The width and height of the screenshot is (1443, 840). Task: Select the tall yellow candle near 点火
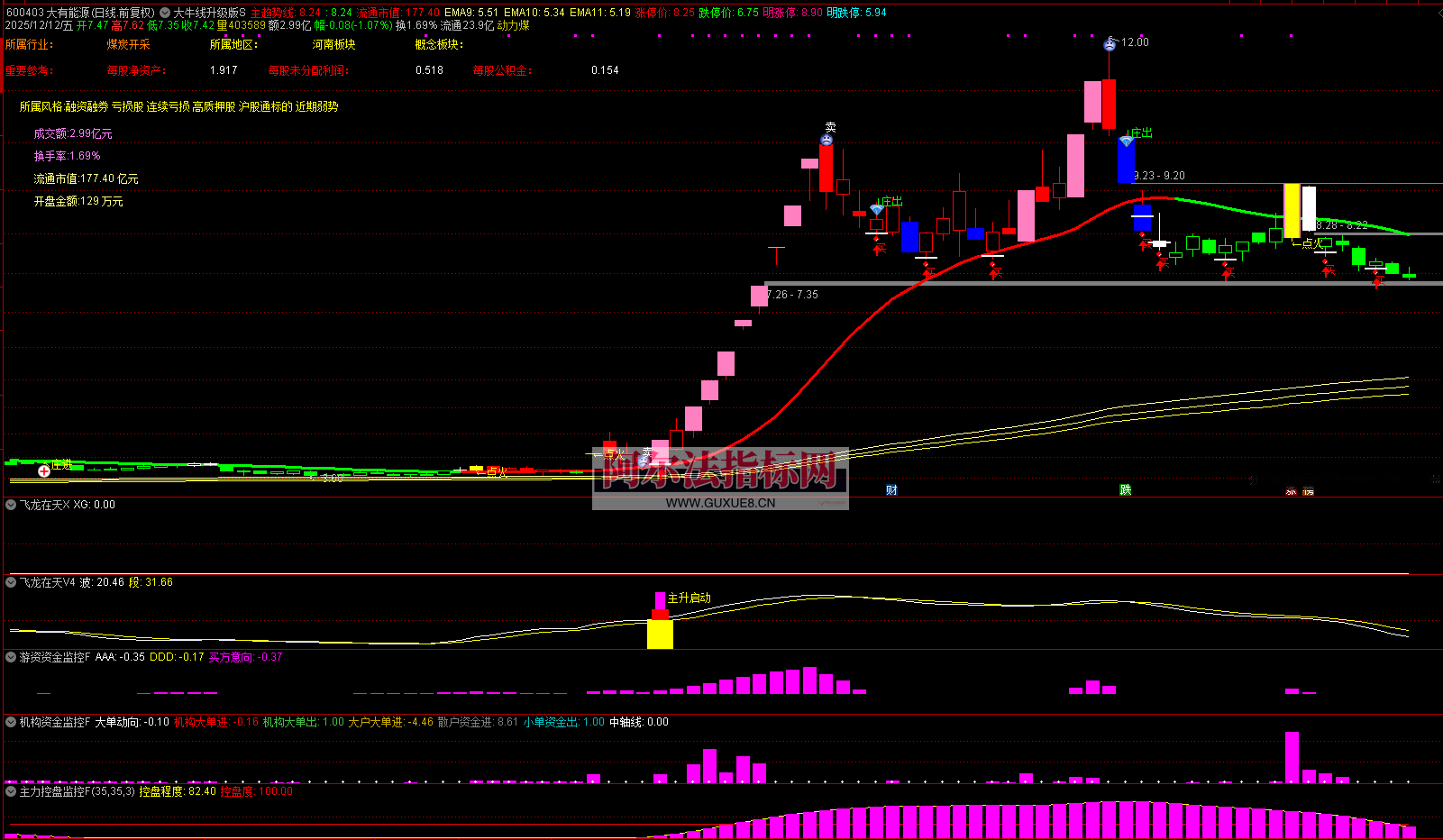point(1292,210)
